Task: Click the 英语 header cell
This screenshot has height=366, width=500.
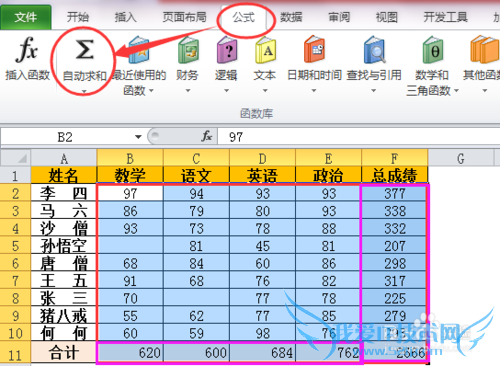Action: pos(262,175)
